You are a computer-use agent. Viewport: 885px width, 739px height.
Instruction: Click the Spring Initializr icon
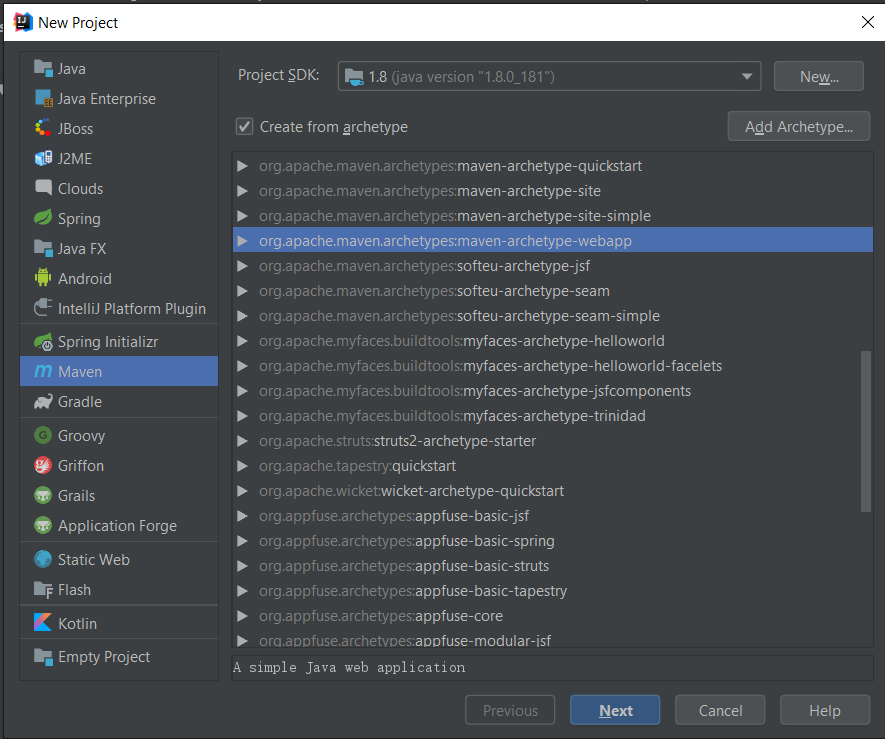pyautogui.click(x=42, y=342)
